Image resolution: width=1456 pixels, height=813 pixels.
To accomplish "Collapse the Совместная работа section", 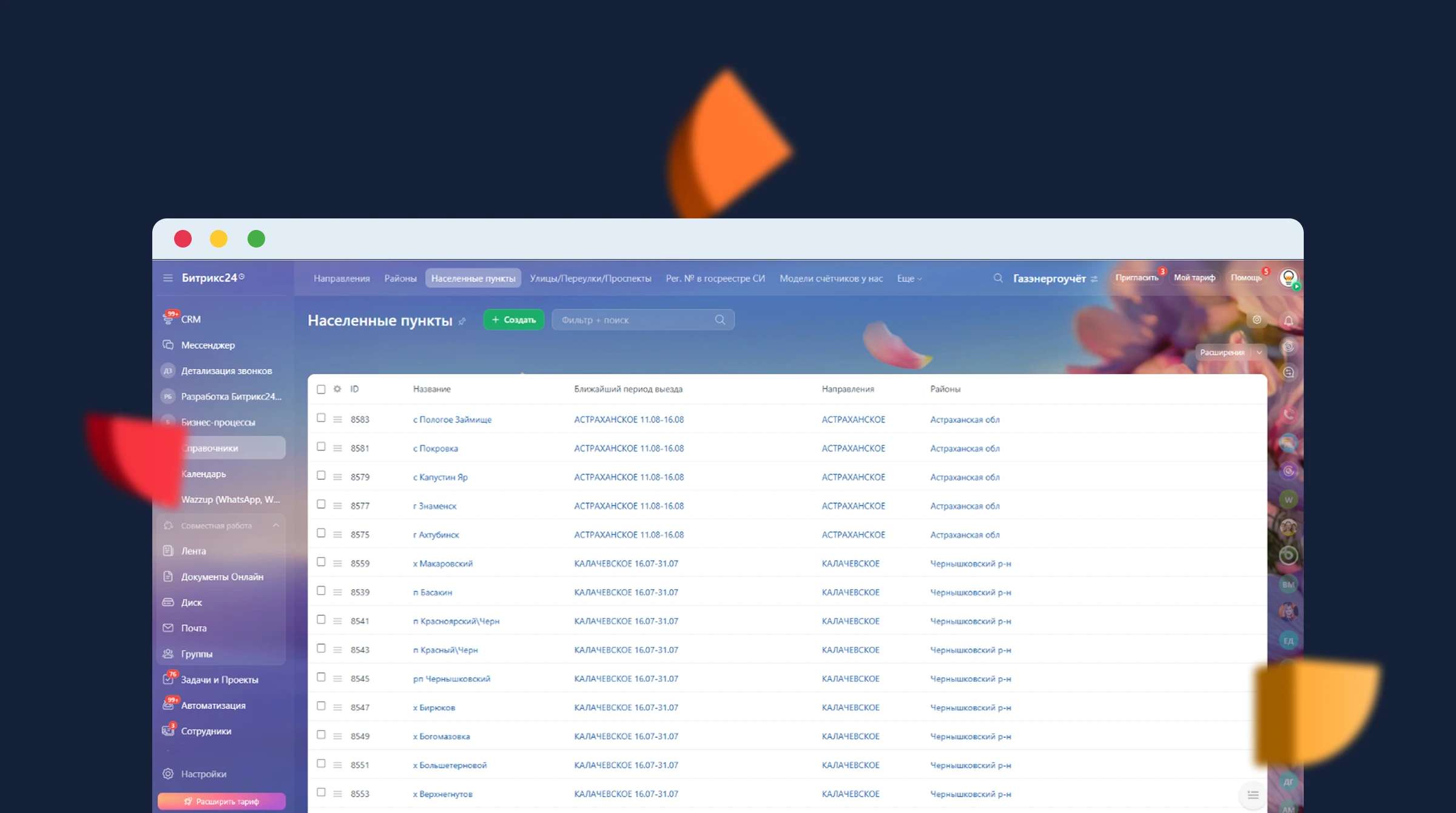I will [x=276, y=525].
